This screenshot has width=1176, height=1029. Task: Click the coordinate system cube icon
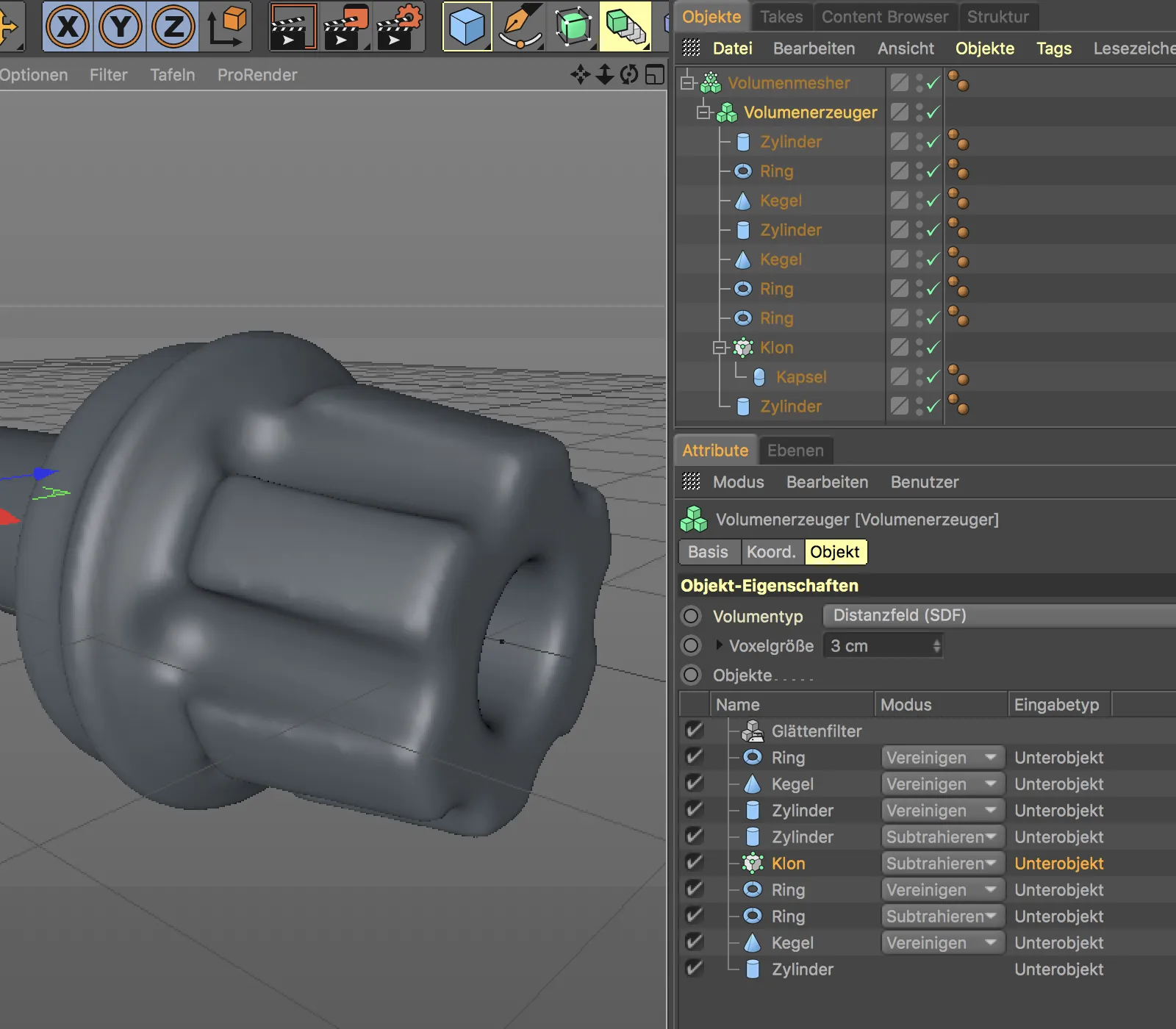tap(227, 27)
